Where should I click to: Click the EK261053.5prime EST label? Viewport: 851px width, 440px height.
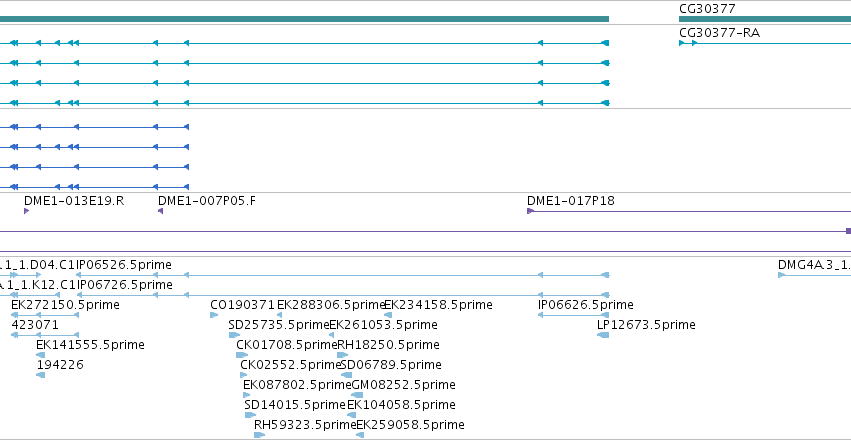pyautogui.click(x=383, y=325)
